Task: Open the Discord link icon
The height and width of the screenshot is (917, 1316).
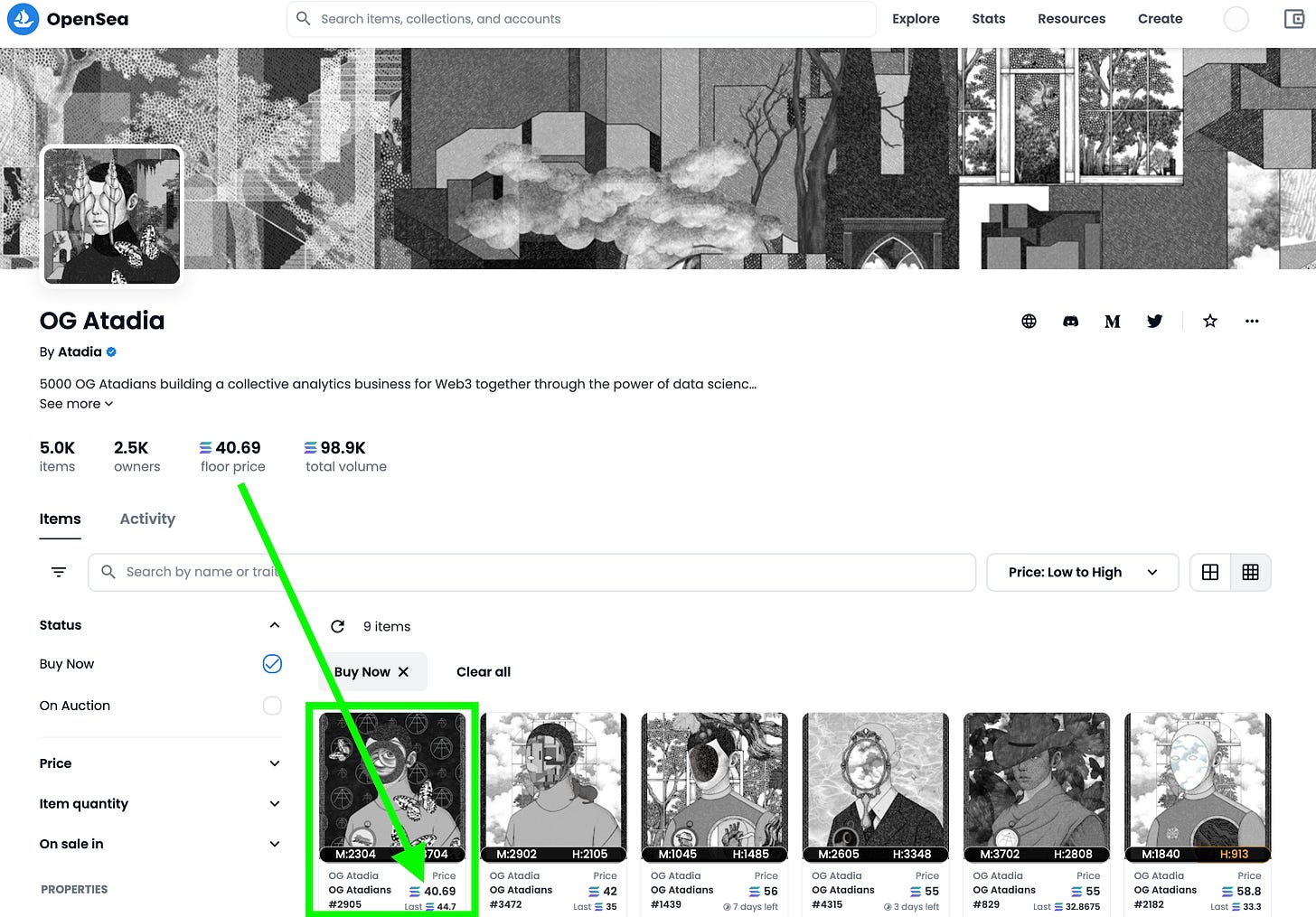Action: pyautogui.click(x=1071, y=321)
